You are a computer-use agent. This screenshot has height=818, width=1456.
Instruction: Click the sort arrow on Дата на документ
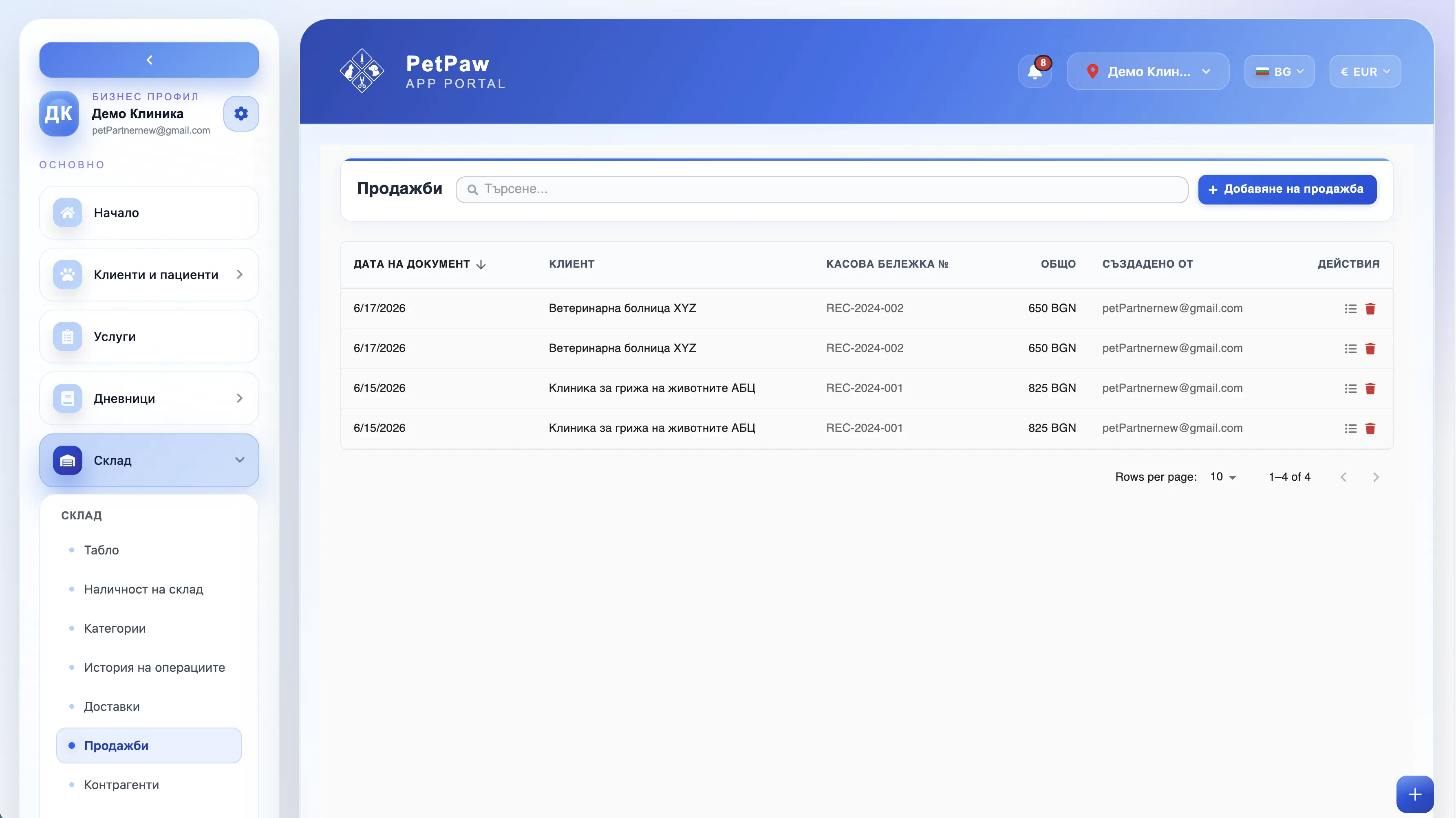coord(481,264)
